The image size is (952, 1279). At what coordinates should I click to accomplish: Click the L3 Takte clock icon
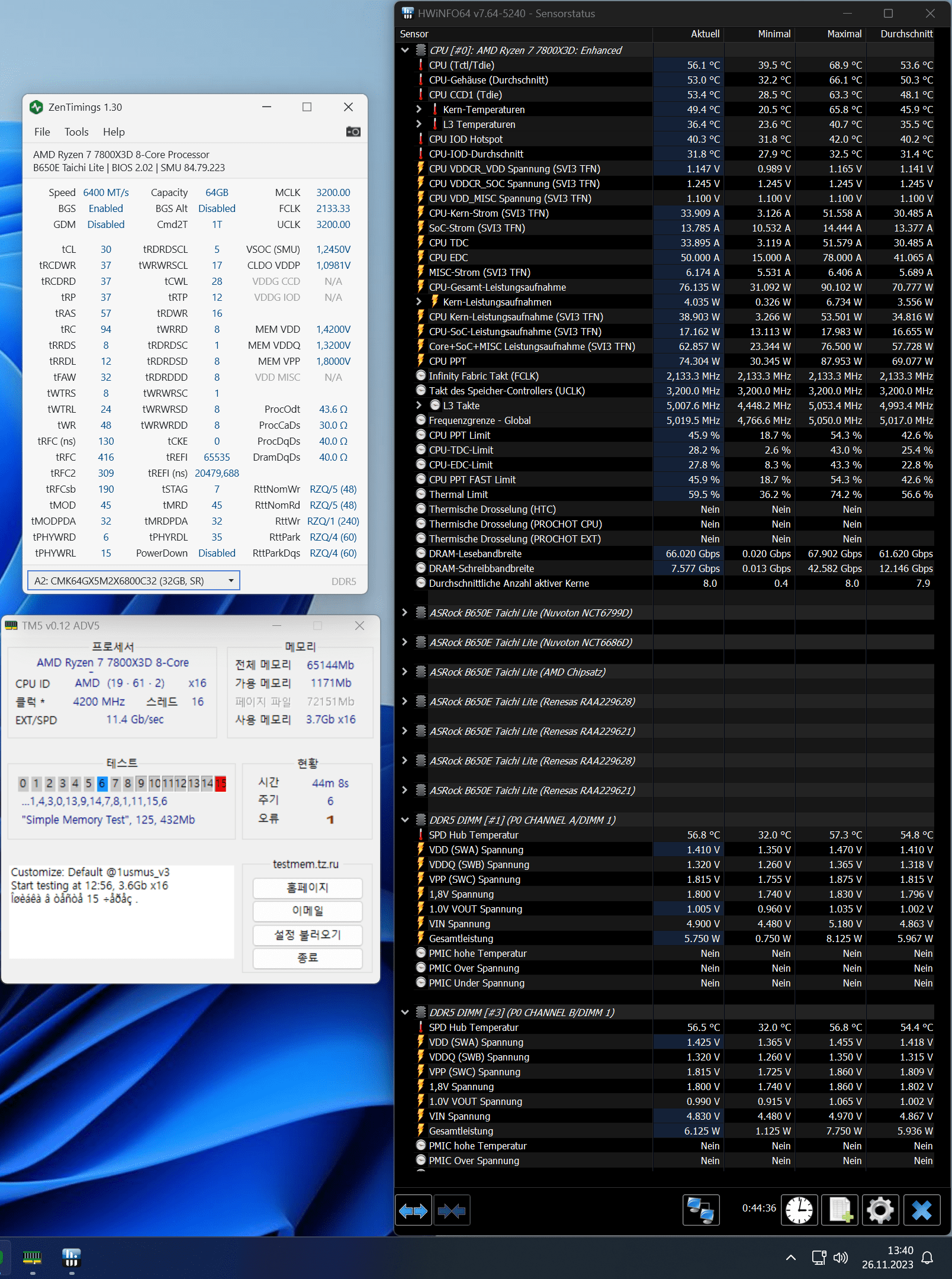pos(435,406)
